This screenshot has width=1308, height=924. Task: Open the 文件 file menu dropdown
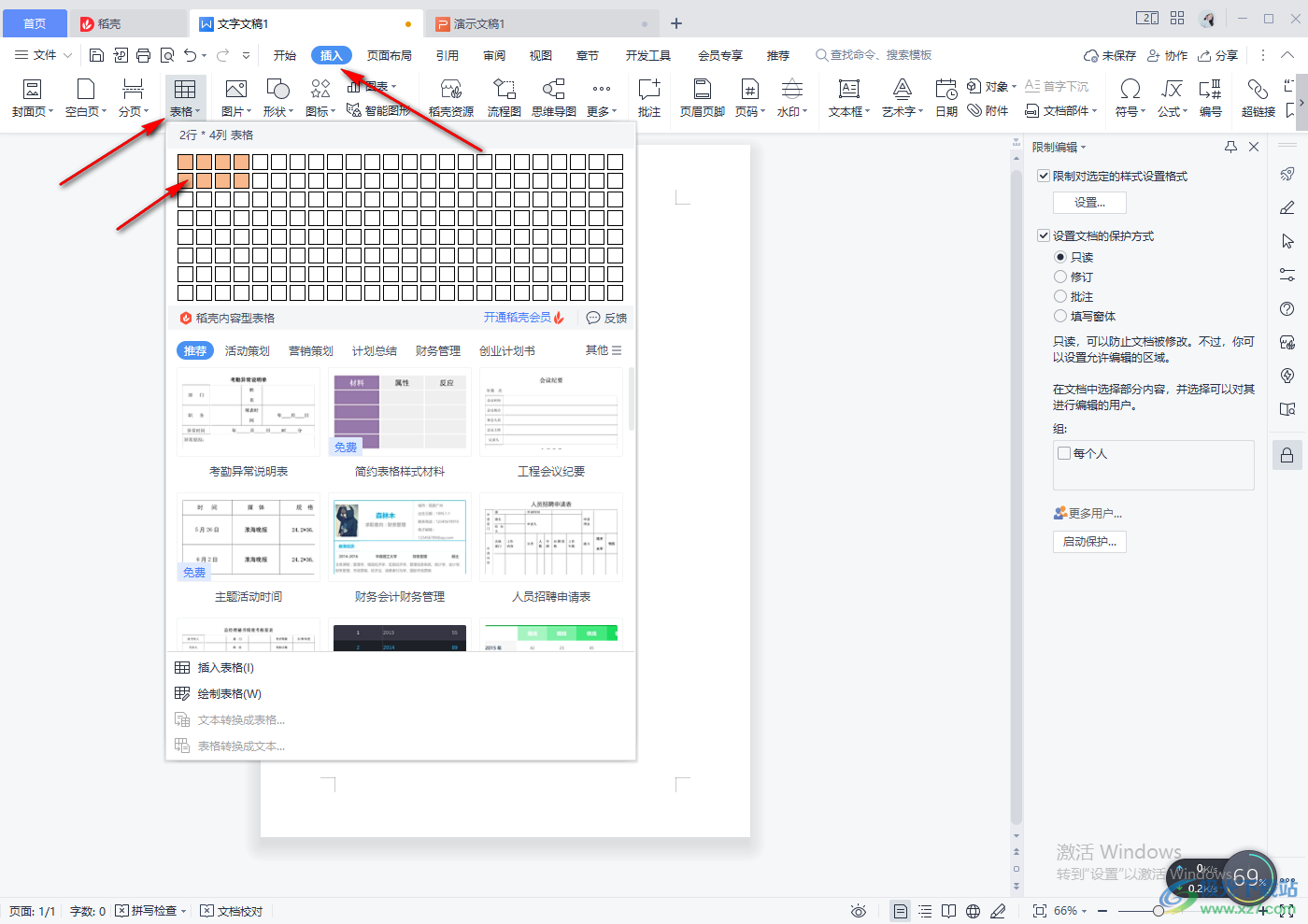click(43, 55)
